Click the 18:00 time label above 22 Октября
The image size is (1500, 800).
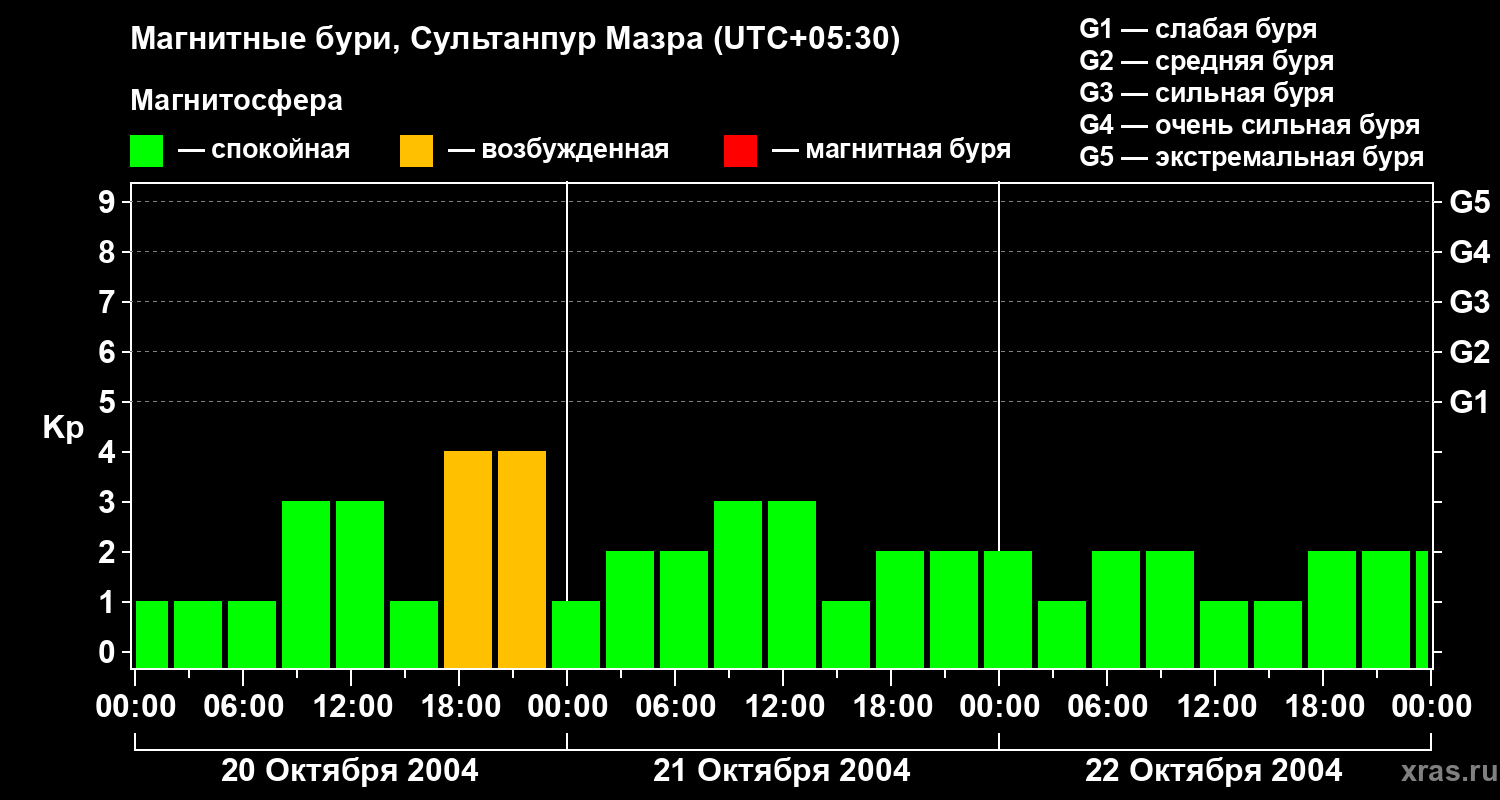(1323, 706)
